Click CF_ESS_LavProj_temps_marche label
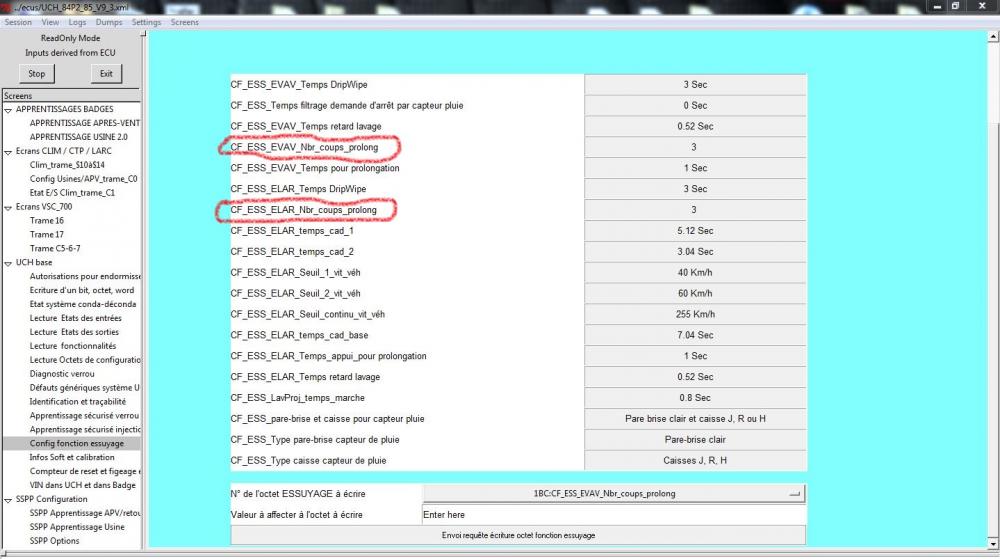 (x=298, y=398)
